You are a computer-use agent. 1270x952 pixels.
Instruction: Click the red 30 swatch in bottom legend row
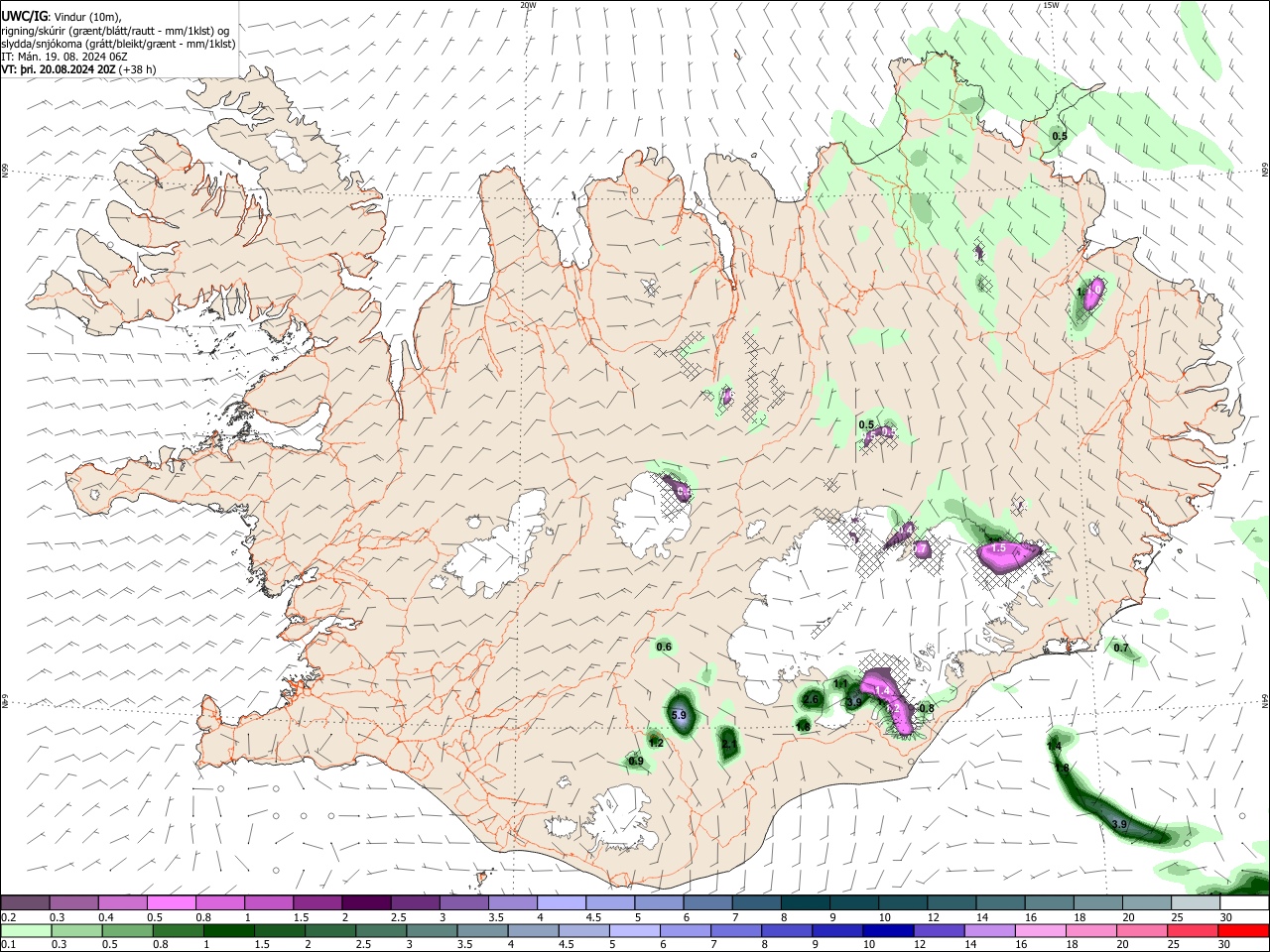1244,930
